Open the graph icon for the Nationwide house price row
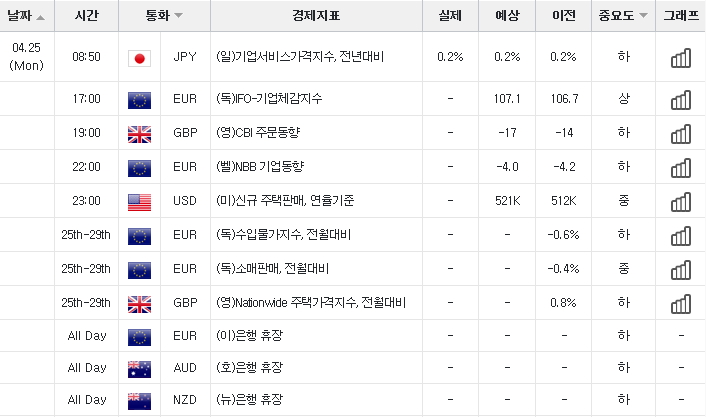The width and height of the screenshot is (706, 417). [x=681, y=304]
